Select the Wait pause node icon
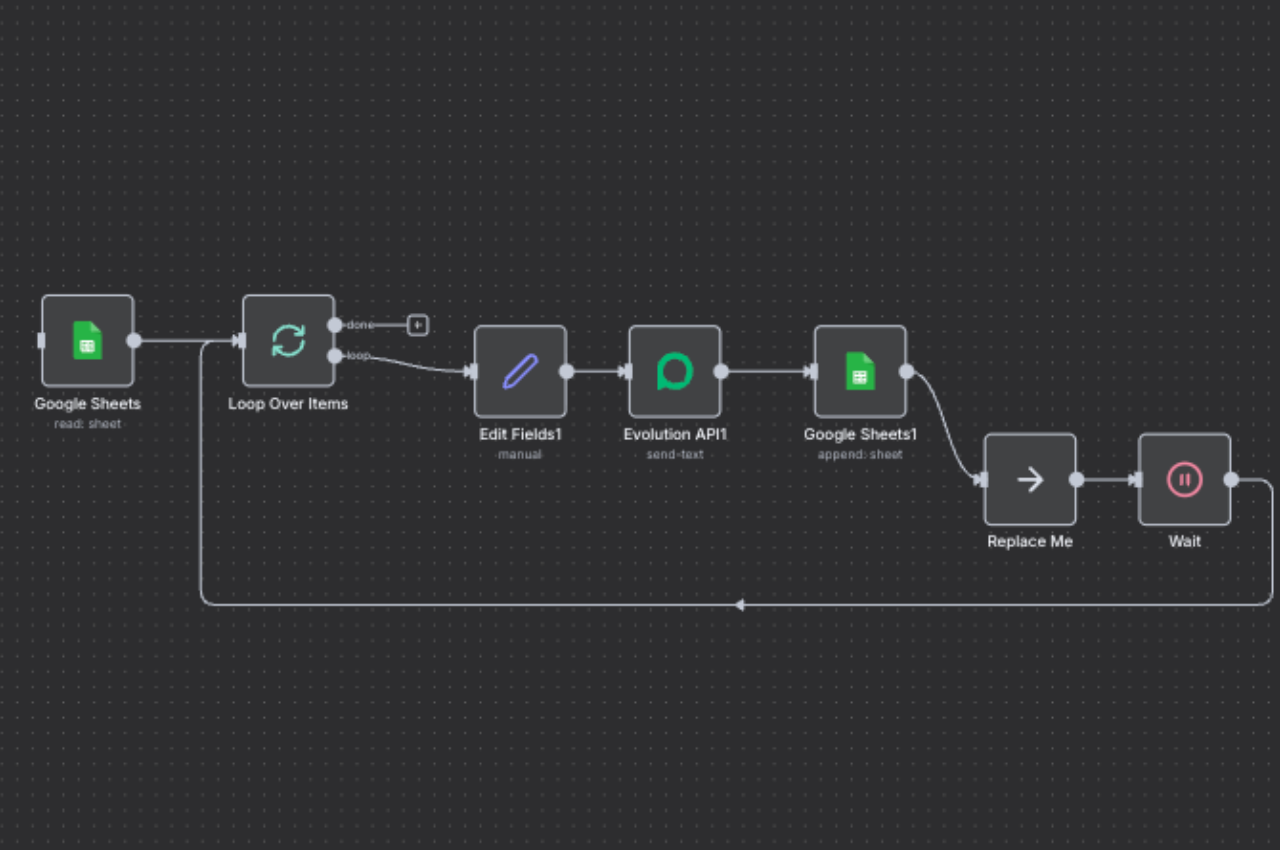Screen dimensions: 1280x850 (x=1184, y=479)
